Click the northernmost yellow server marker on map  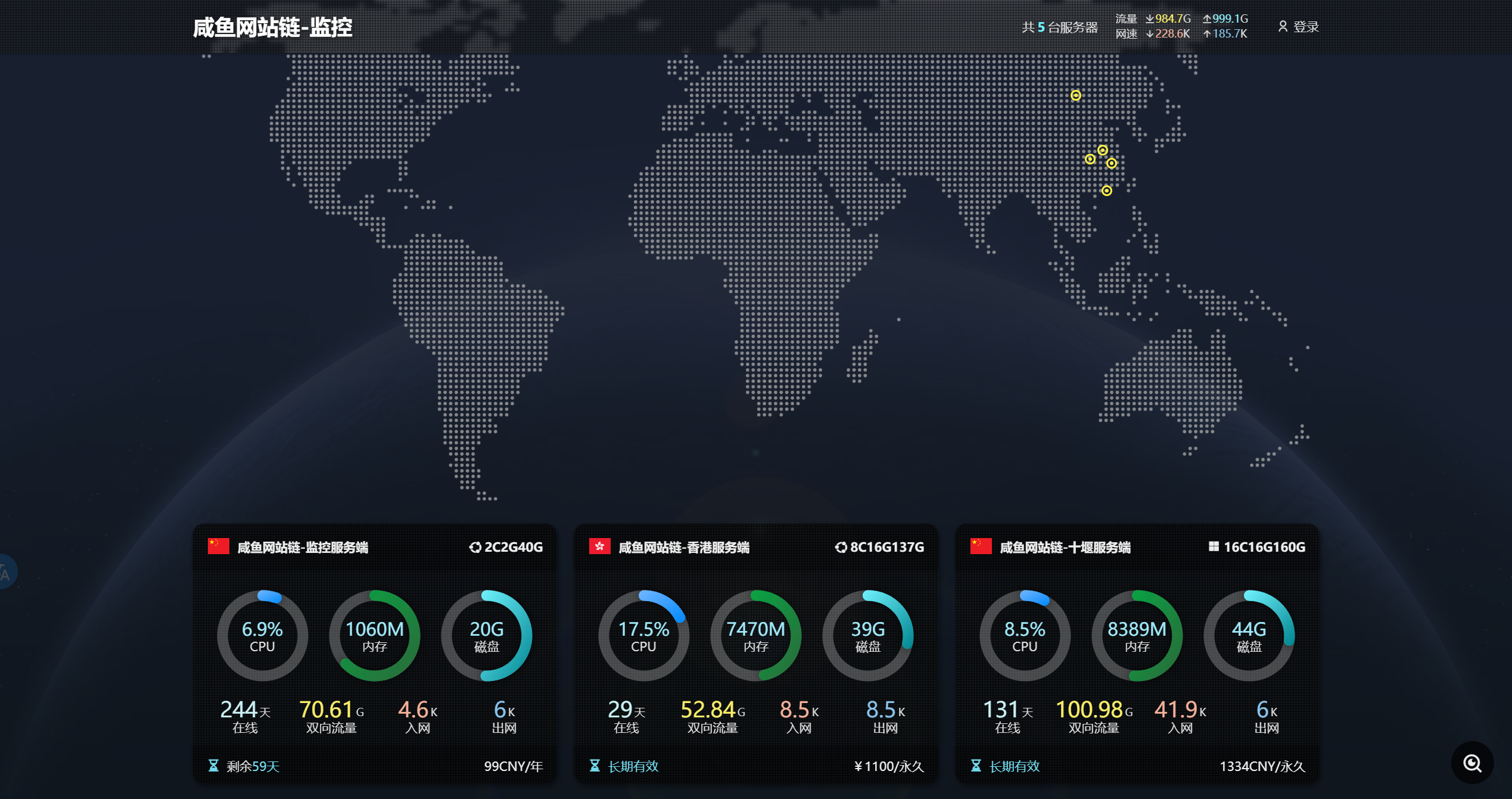[x=1075, y=95]
